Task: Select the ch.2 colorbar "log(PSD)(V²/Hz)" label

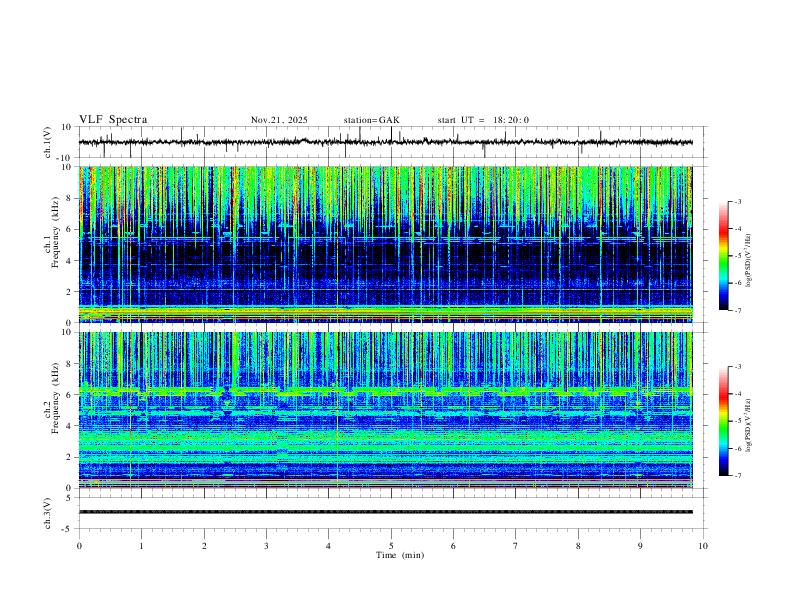Action: [748, 425]
